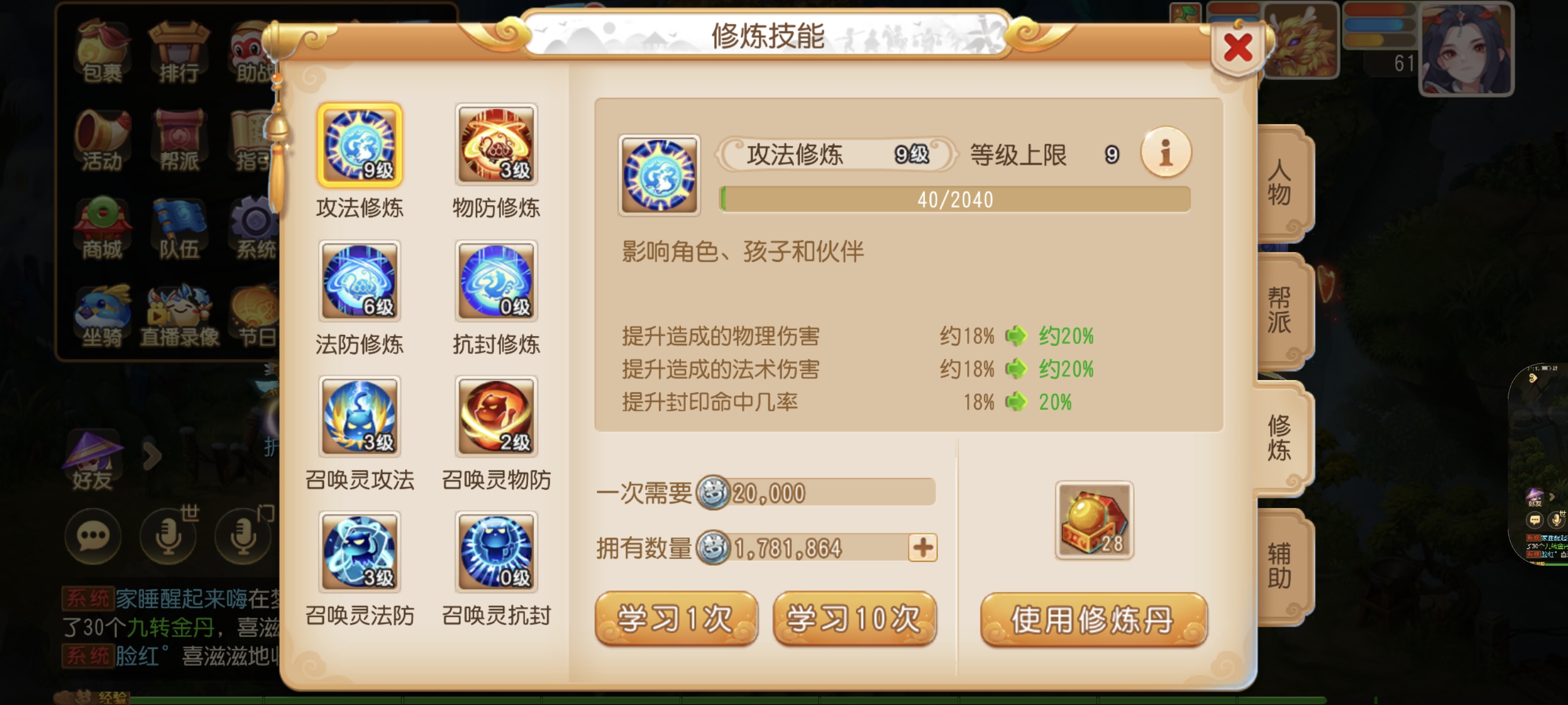Click the 学习10次 button
1568x705 pixels.
click(855, 619)
